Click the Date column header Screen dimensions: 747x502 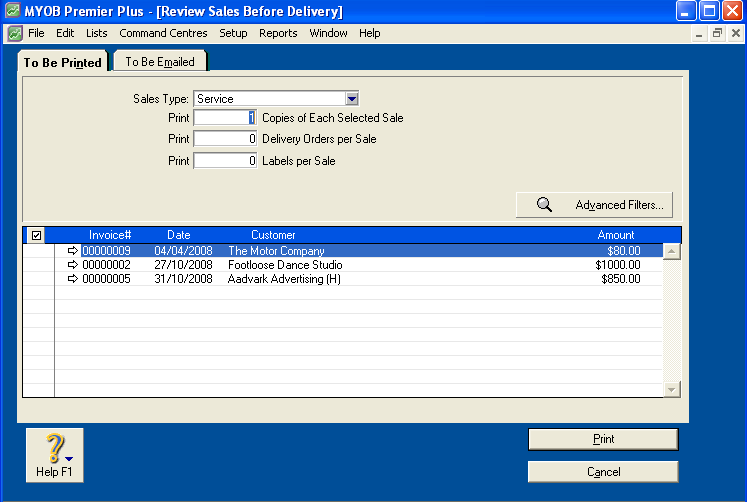[179, 235]
